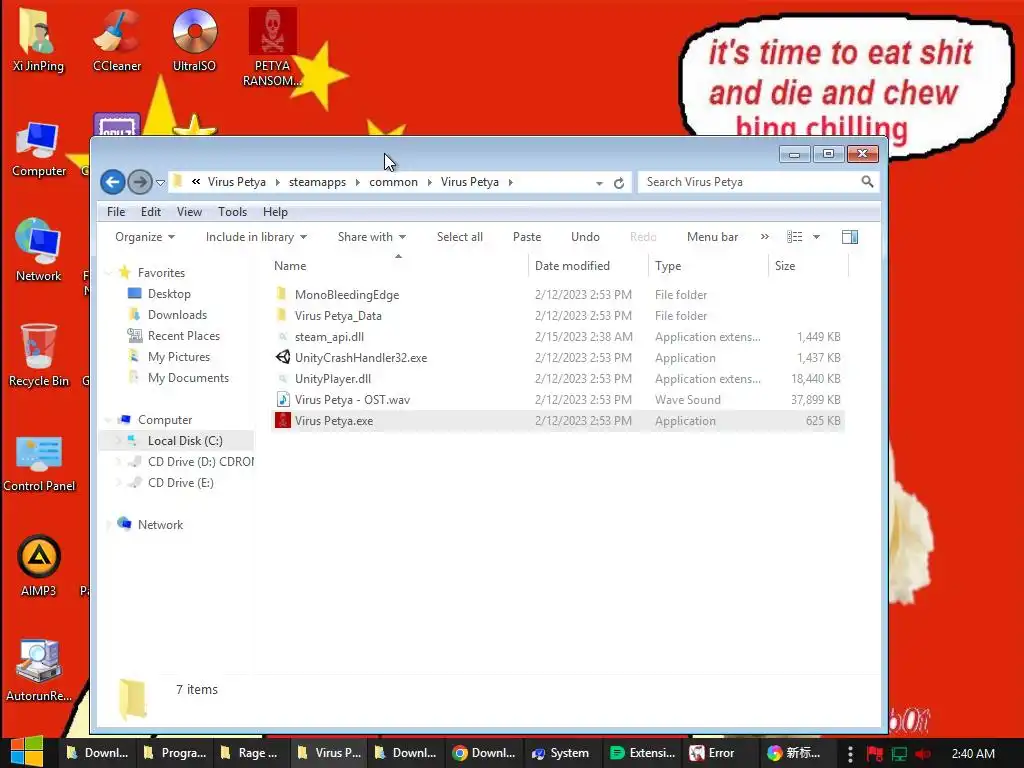Open the view options dropdown arrow
1024x768 pixels.
816,237
